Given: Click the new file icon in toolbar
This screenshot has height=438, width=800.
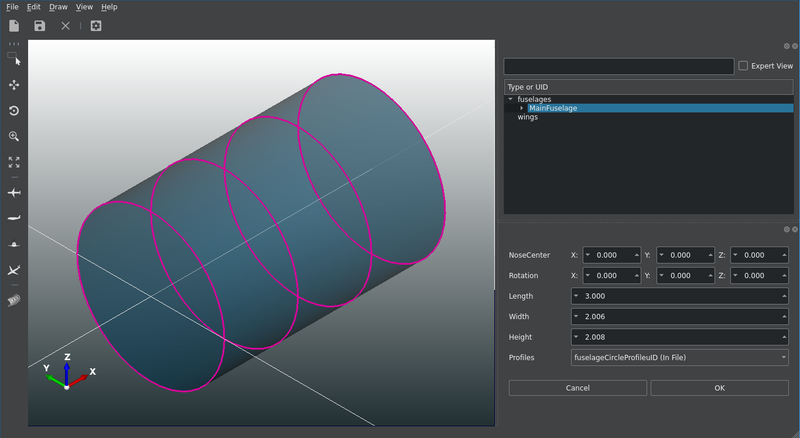Looking at the screenshot, I should click(14, 26).
